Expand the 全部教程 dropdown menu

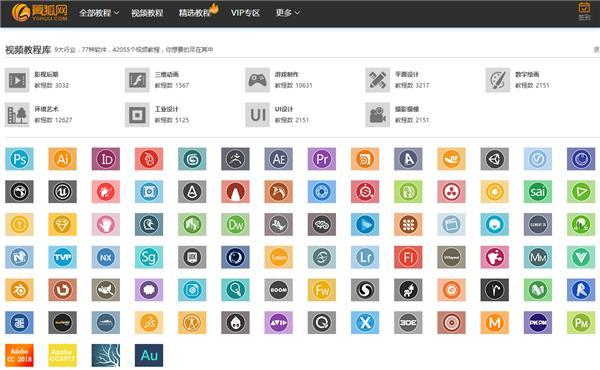(x=99, y=13)
